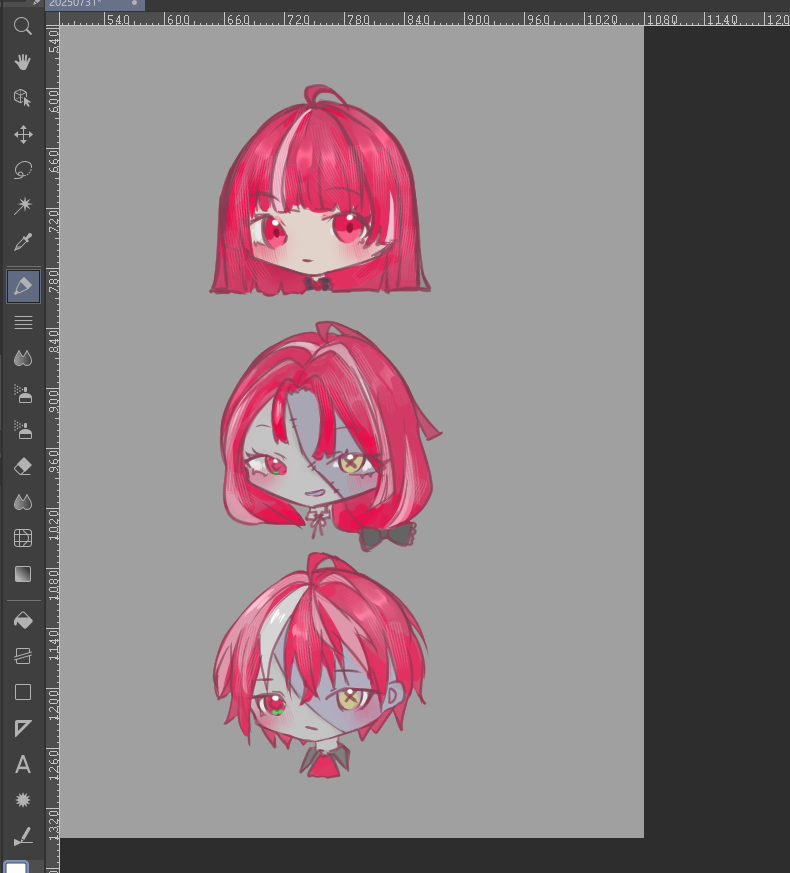Select the Operation object cube tool
Image resolution: width=790 pixels, height=873 pixels.
(23, 98)
